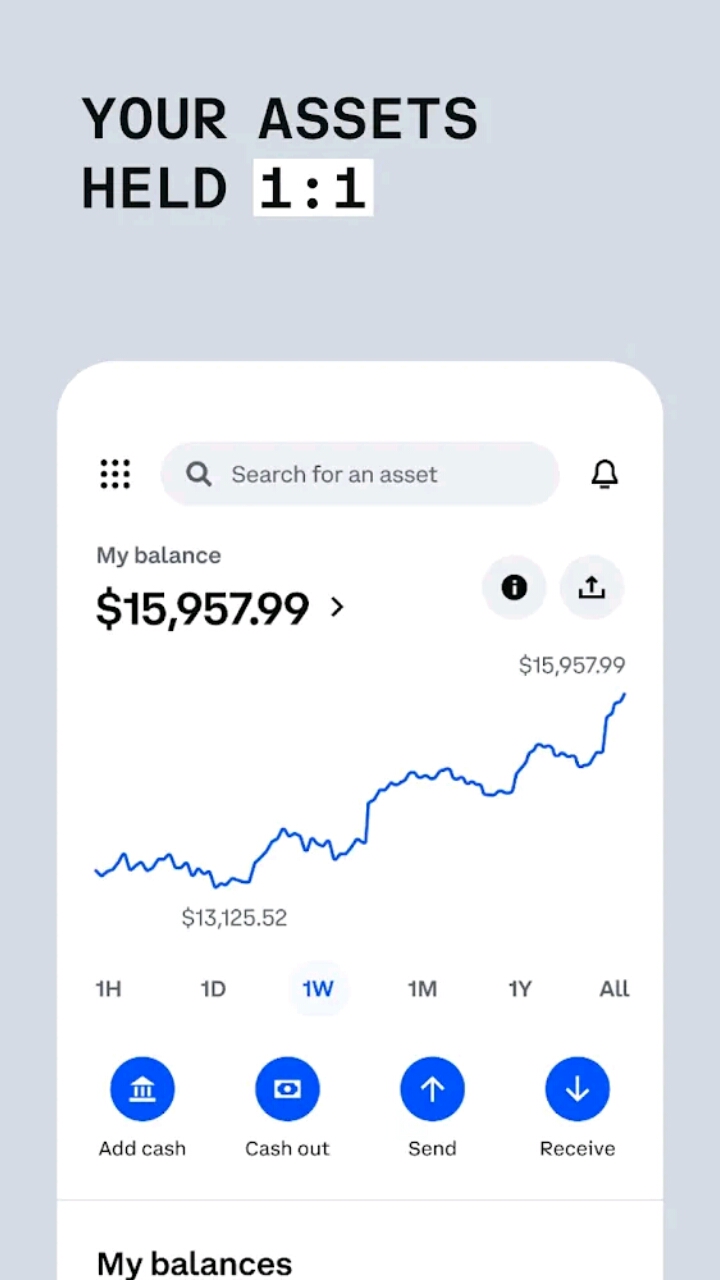The width and height of the screenshot is (720, 1280).
Task: Tap the $15,957.99 balance amount
Action: (203, 608)
